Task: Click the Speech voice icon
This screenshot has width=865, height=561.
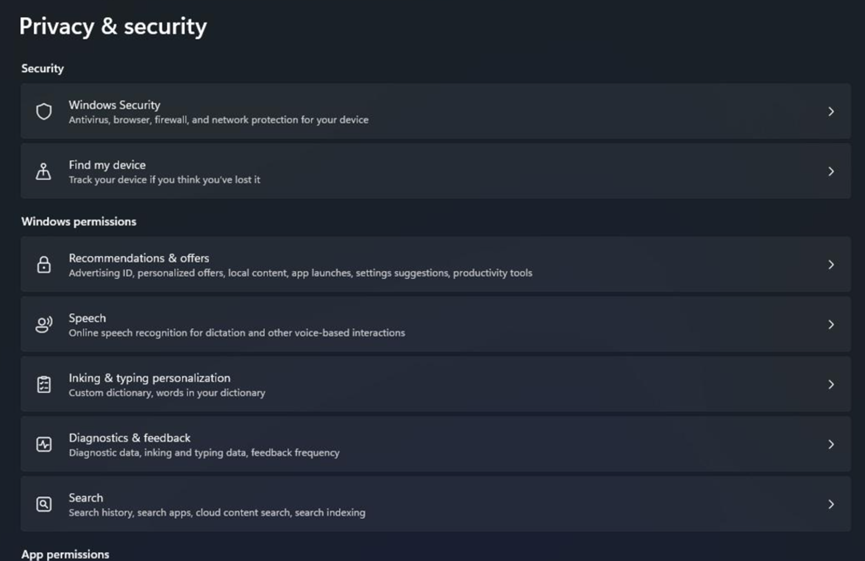Action: (44, 325)
